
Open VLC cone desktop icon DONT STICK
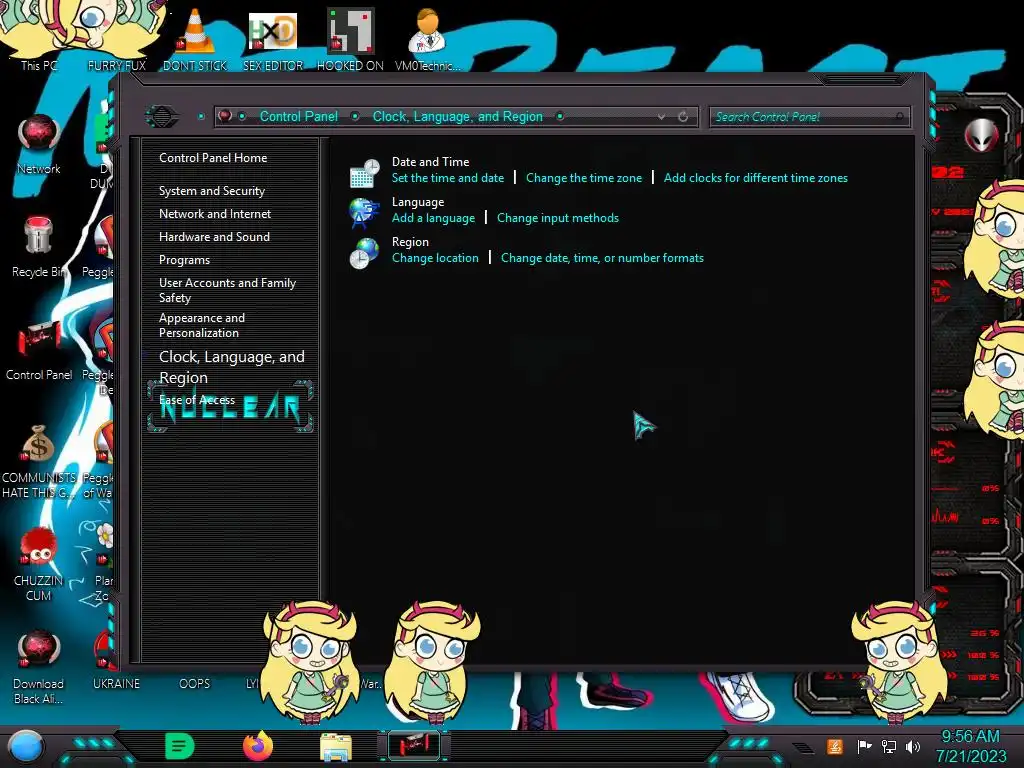195,31
